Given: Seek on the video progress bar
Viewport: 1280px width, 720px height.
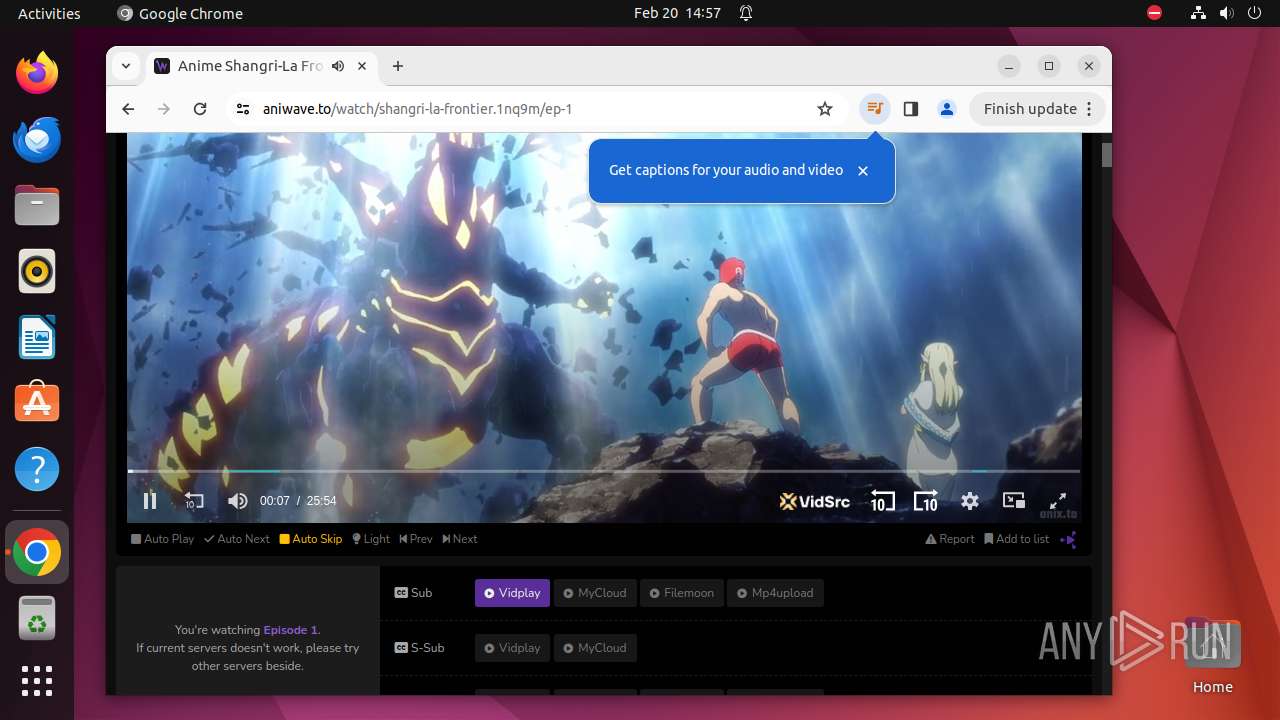Looking at the screenshot, I should 604,471.
